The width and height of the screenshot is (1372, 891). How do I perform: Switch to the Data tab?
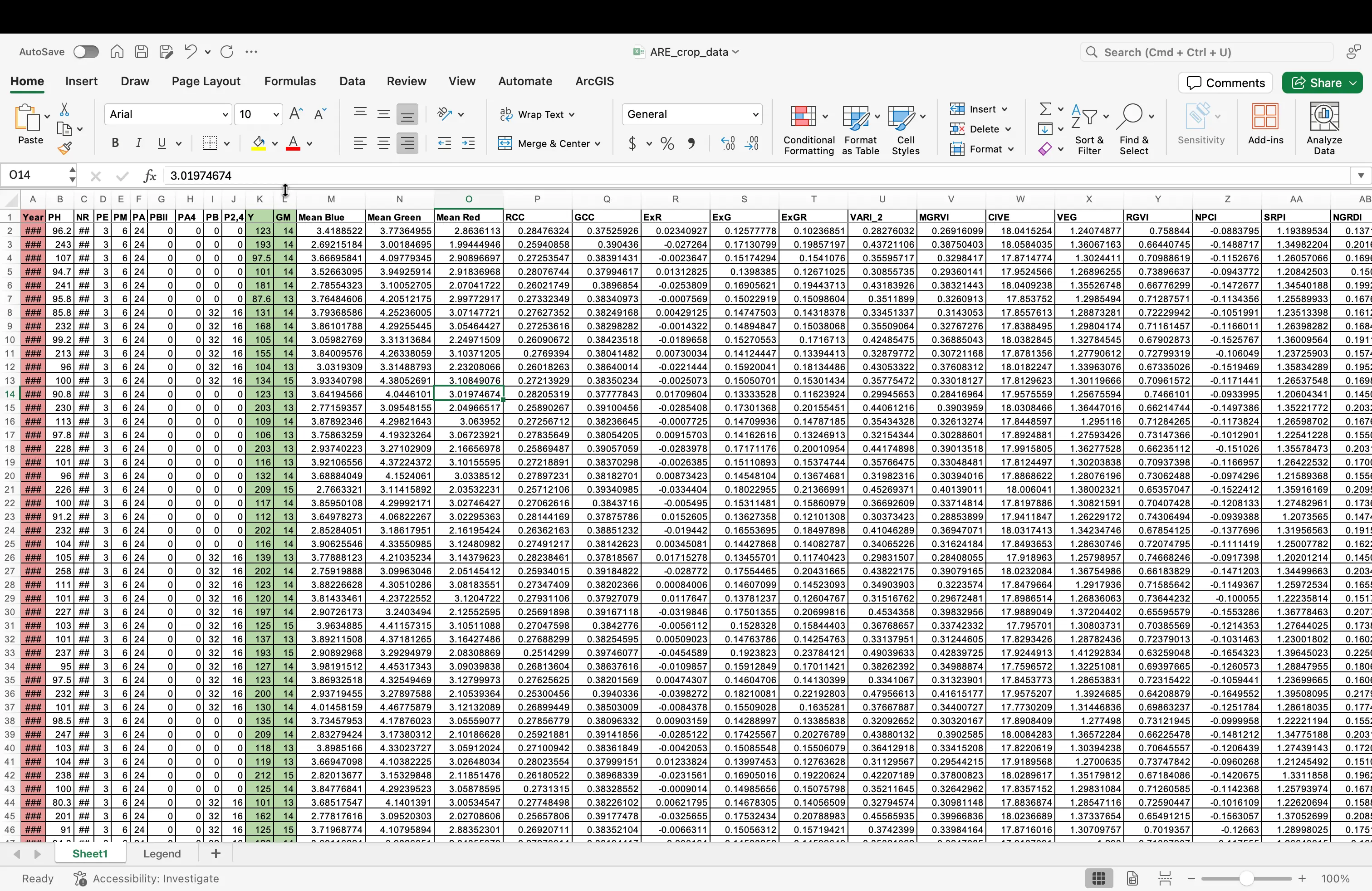click(x=352, y=81)
